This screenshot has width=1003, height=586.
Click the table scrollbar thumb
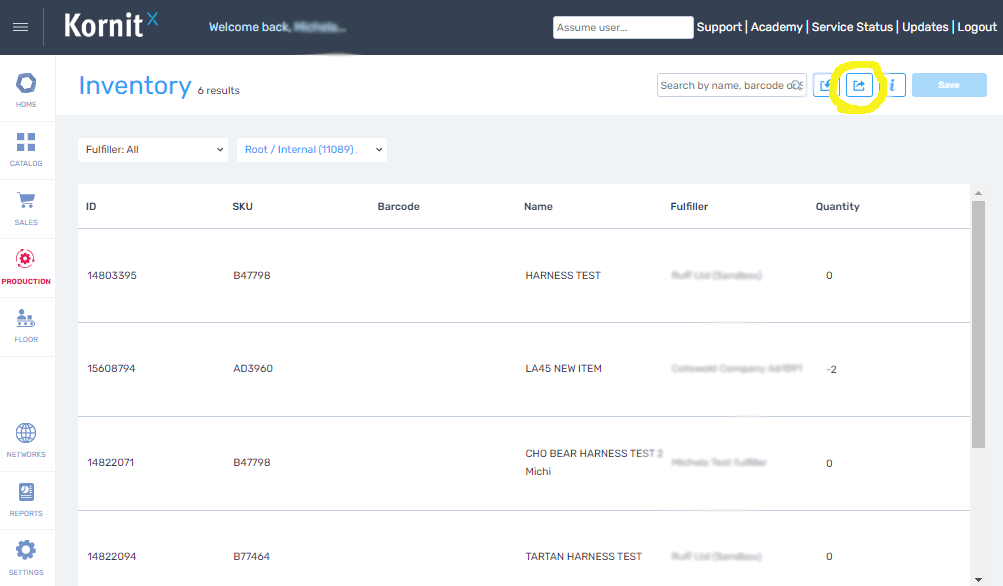(x=978, y=324)
